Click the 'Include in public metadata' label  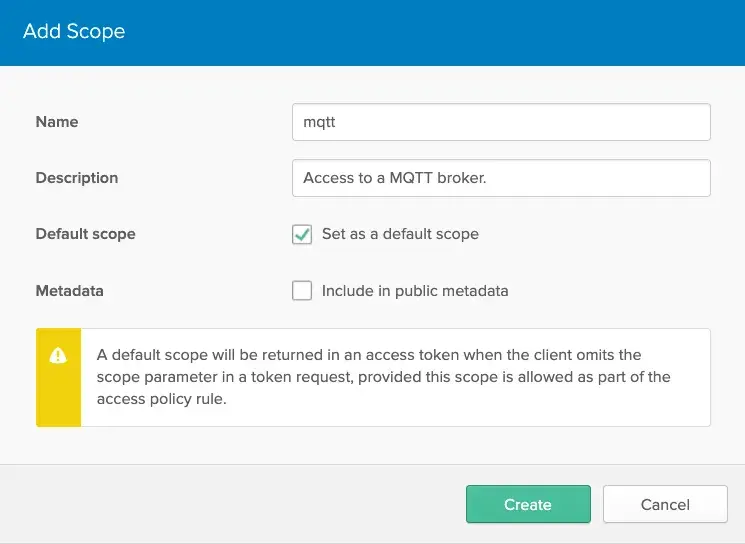[x=415, y=291]
